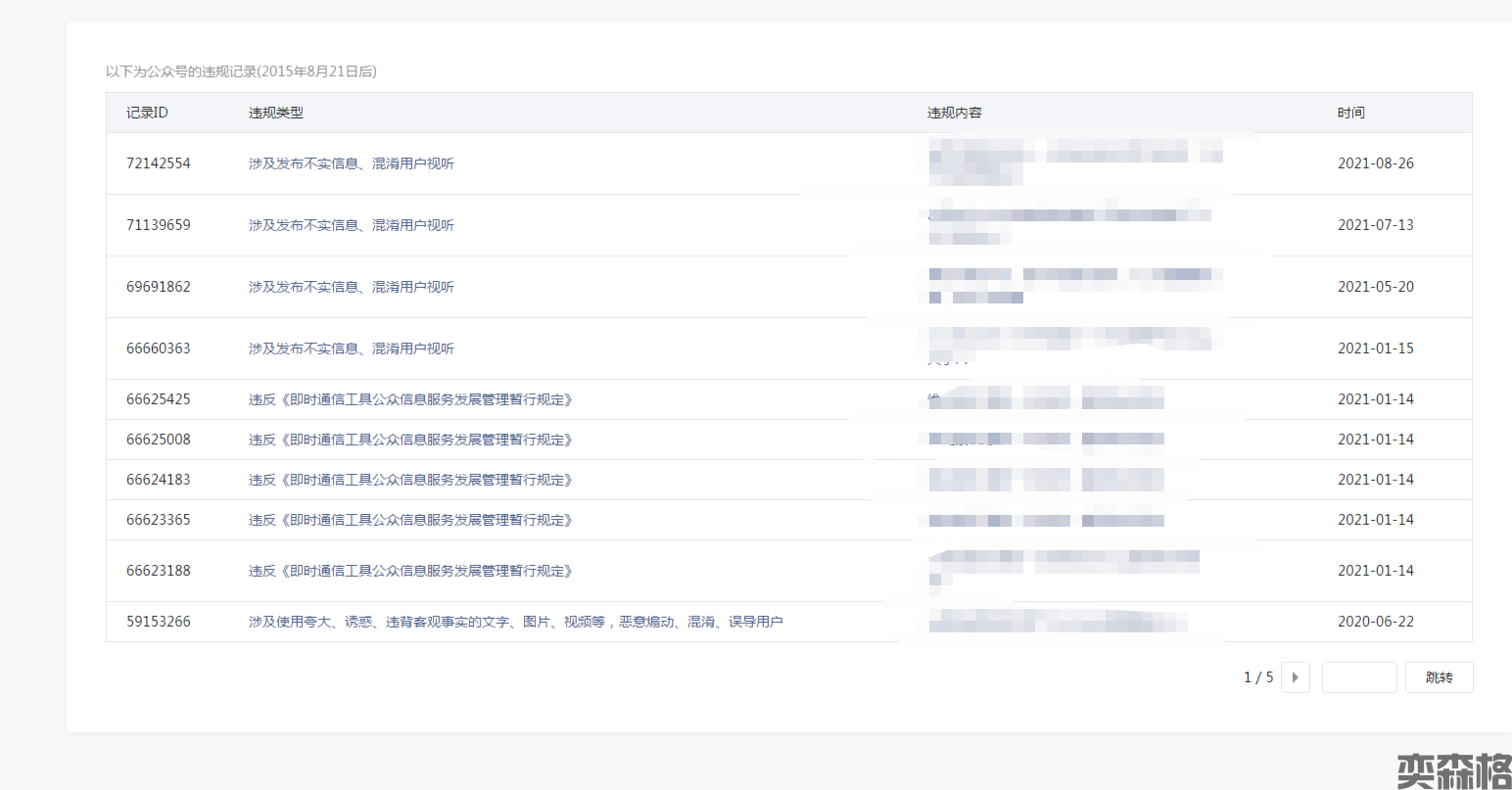Open violation type link for record 66660363

(x=351, y=349)
